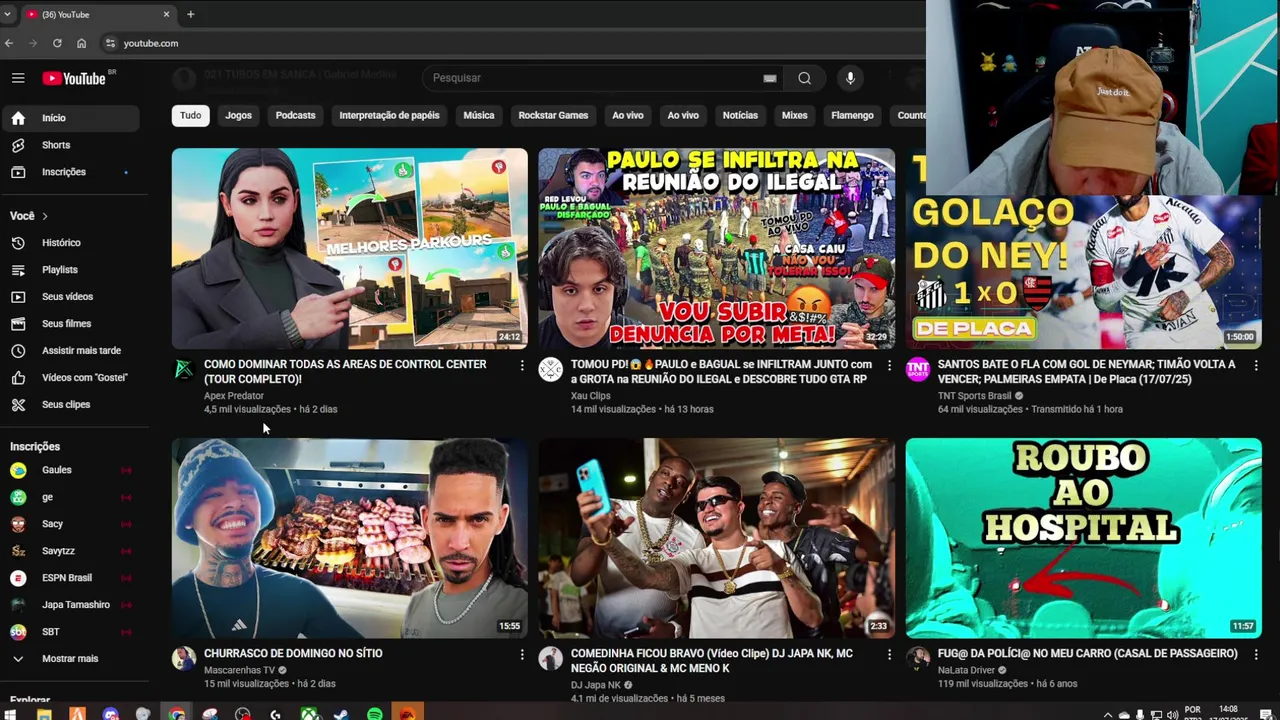Select the Flamengo filter chip

coord(852,115)
